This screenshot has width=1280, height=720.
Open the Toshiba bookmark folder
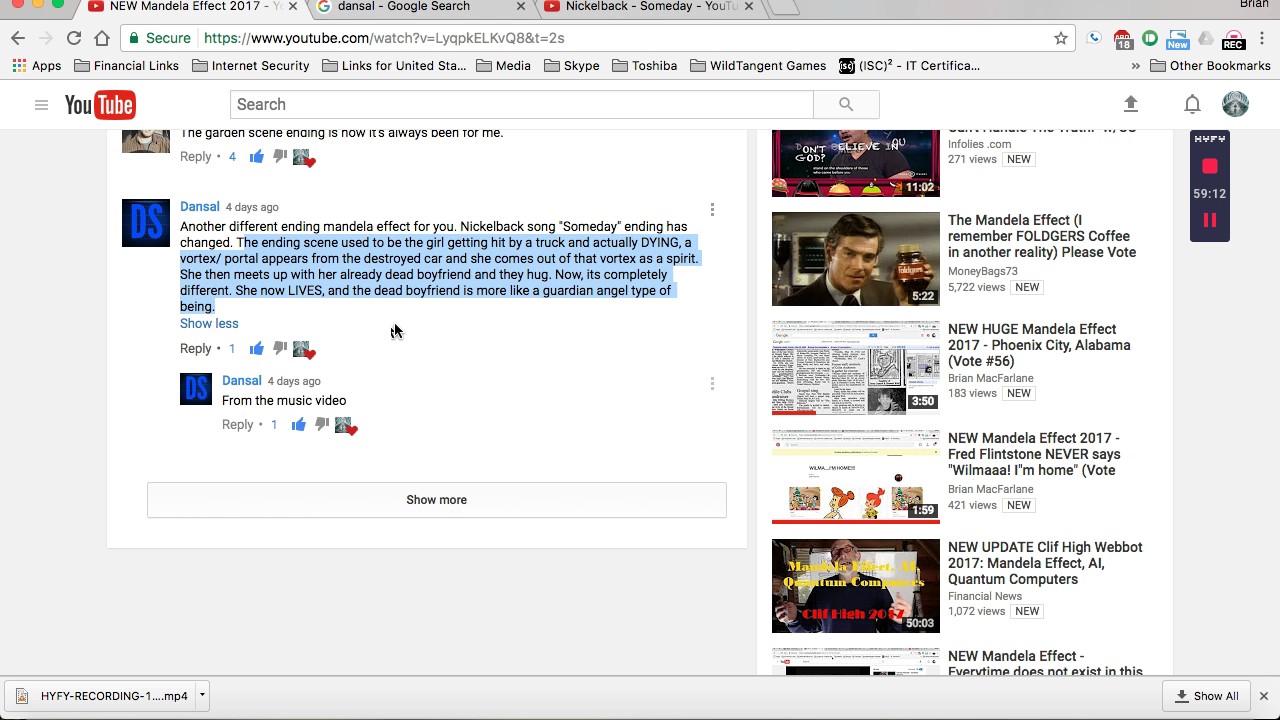click(x=645, y=66)
